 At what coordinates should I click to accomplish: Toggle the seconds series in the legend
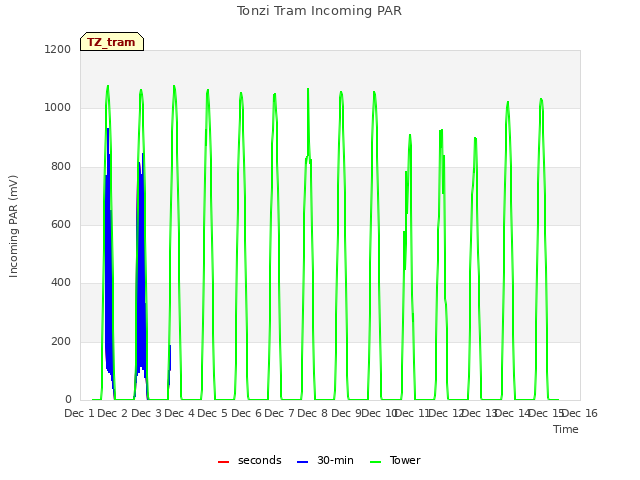(250, 460)
